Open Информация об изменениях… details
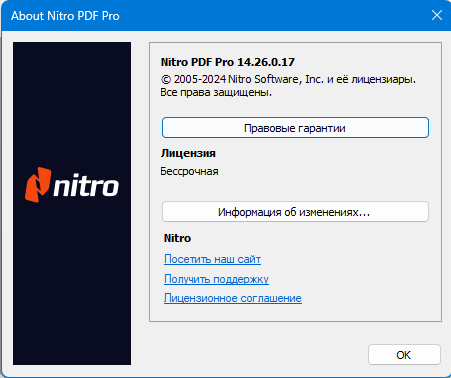Viewport: 451px width, 378px height. click(295, 212)
